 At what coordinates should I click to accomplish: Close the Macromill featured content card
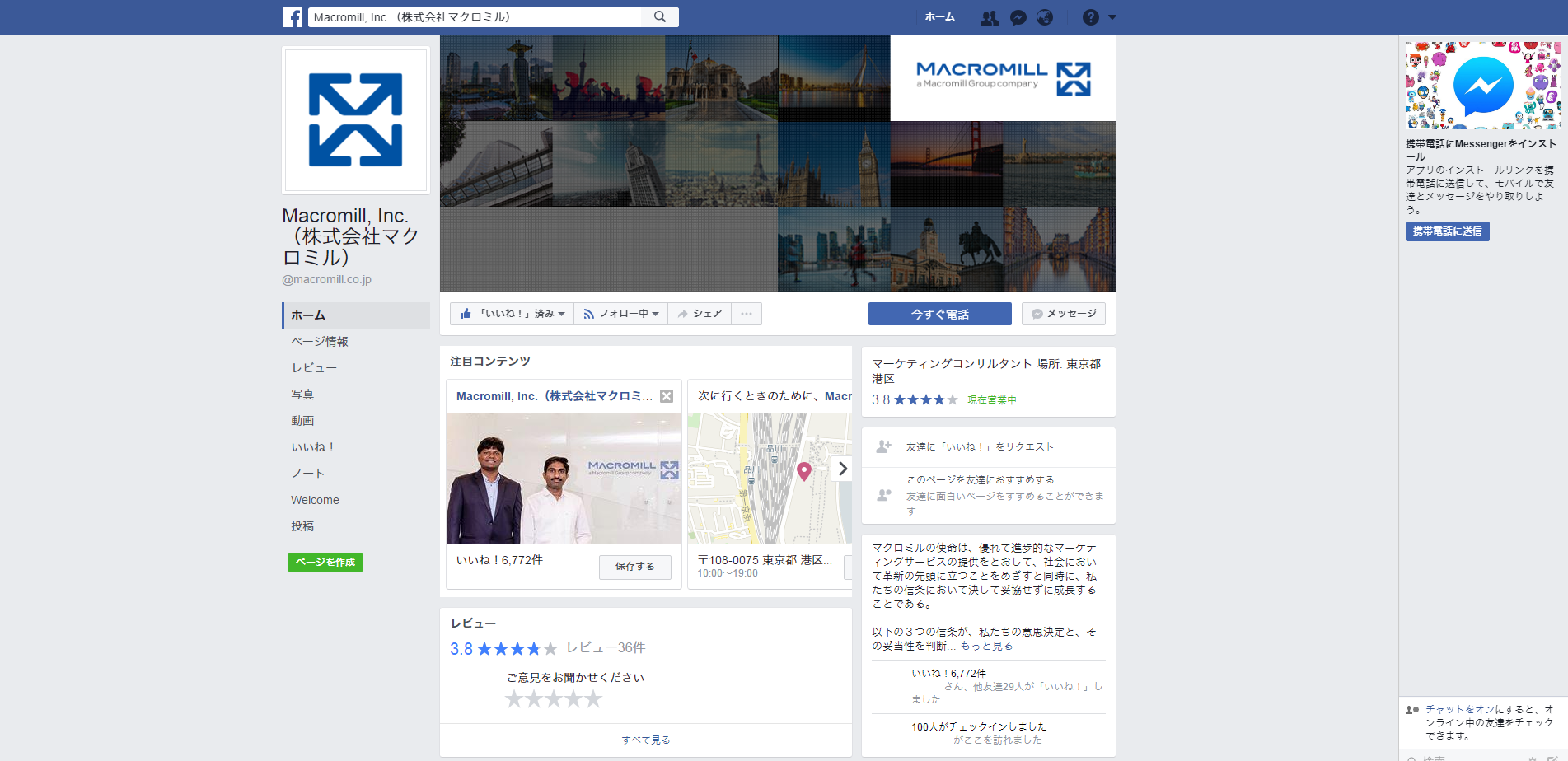point(667,396)
